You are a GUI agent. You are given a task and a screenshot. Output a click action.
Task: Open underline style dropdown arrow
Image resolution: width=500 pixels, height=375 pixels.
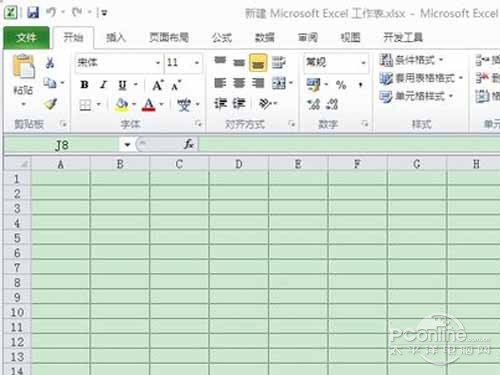136,85
